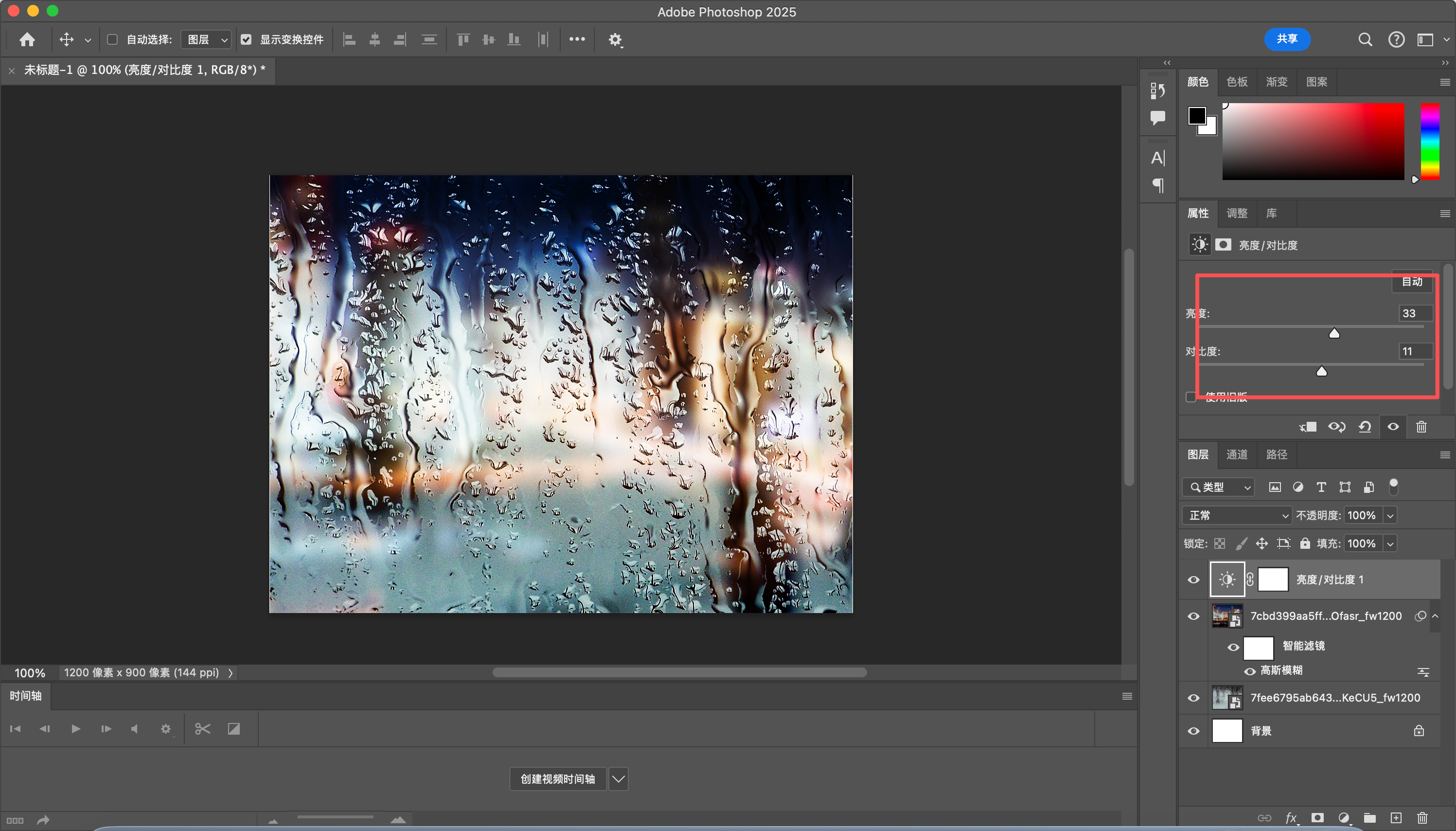Screen dimensions: 1456x831
Task: Reset adjustment defaults with the reset arrow icon
Action: pyautogui.click(x=1365, y=427)
